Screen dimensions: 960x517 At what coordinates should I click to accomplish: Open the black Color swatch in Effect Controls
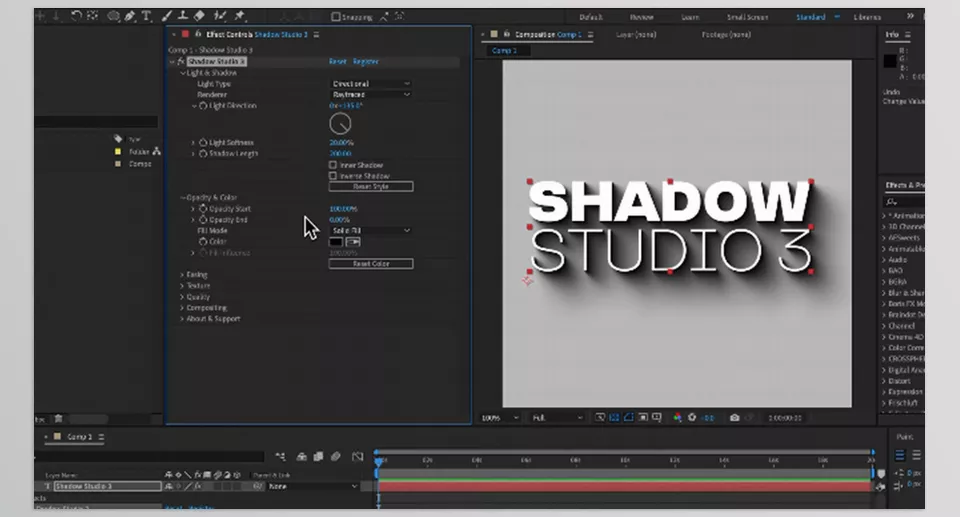tap(336, 242)
